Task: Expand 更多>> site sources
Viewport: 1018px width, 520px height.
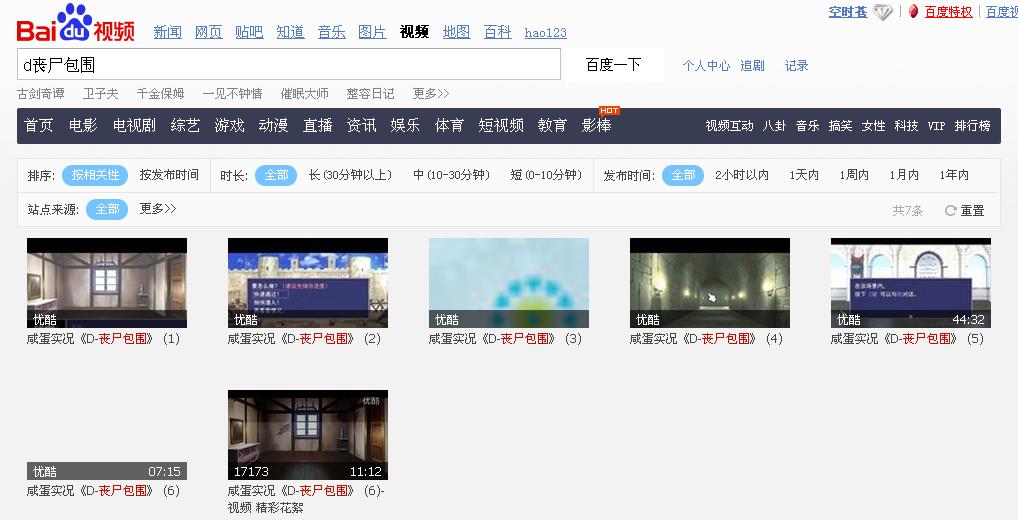Action: [158, 209]
